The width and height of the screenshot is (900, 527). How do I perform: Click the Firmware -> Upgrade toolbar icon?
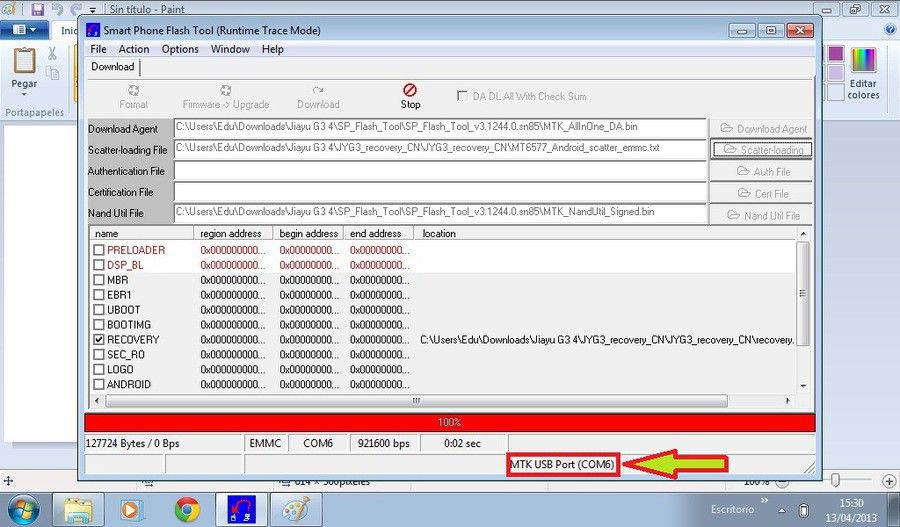[x=226, y=90]
